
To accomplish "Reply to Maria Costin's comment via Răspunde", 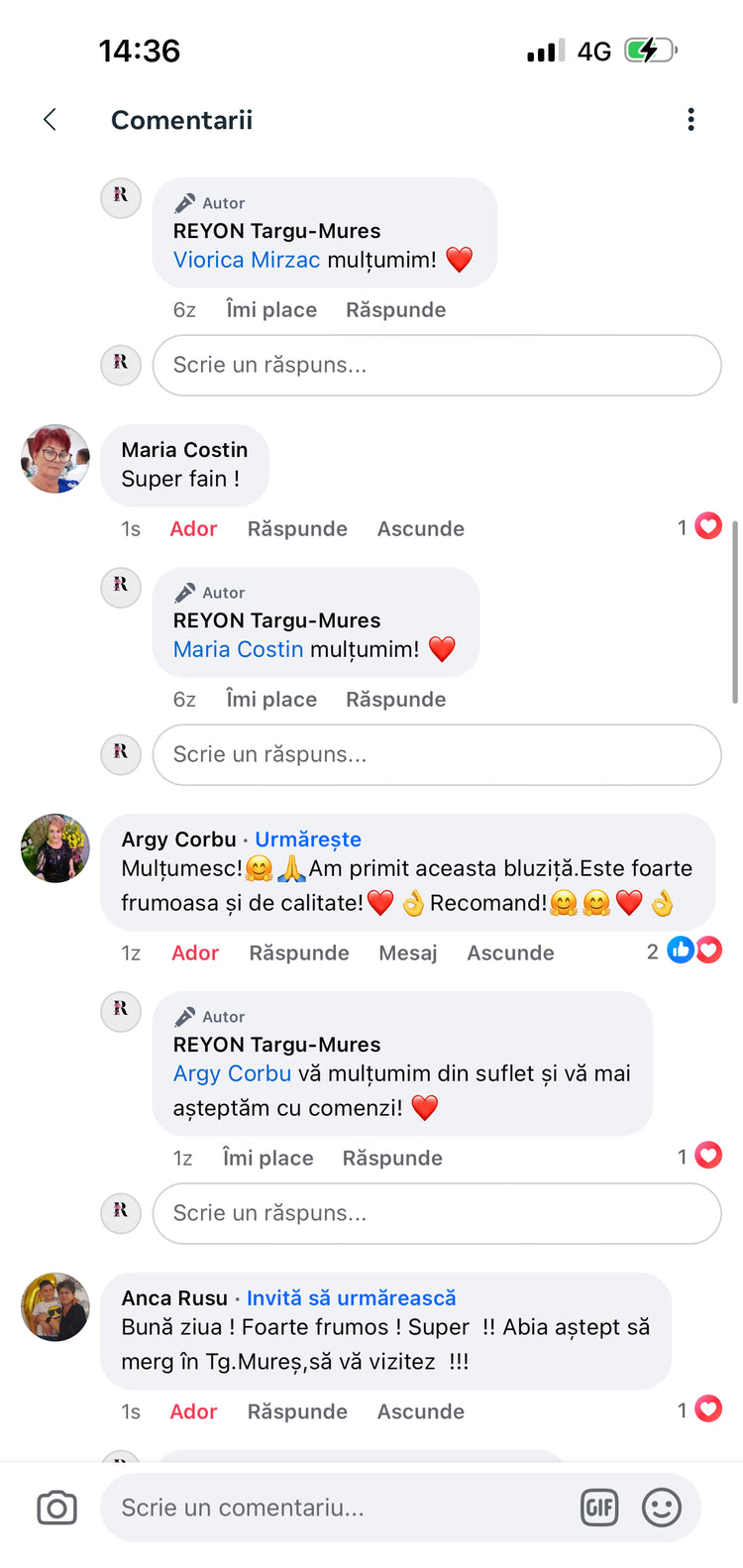I will point(297,528).
